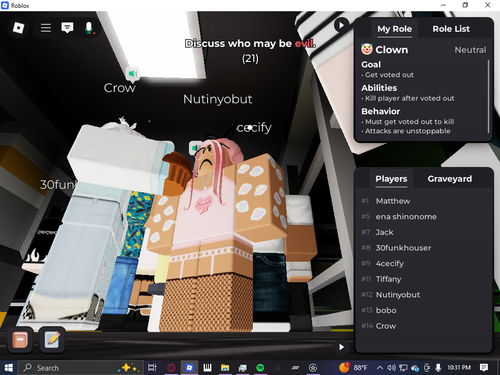Open the Opera browser taskbar icon
This screenshot has height=375, width=500.
click(x=171, y=368)
